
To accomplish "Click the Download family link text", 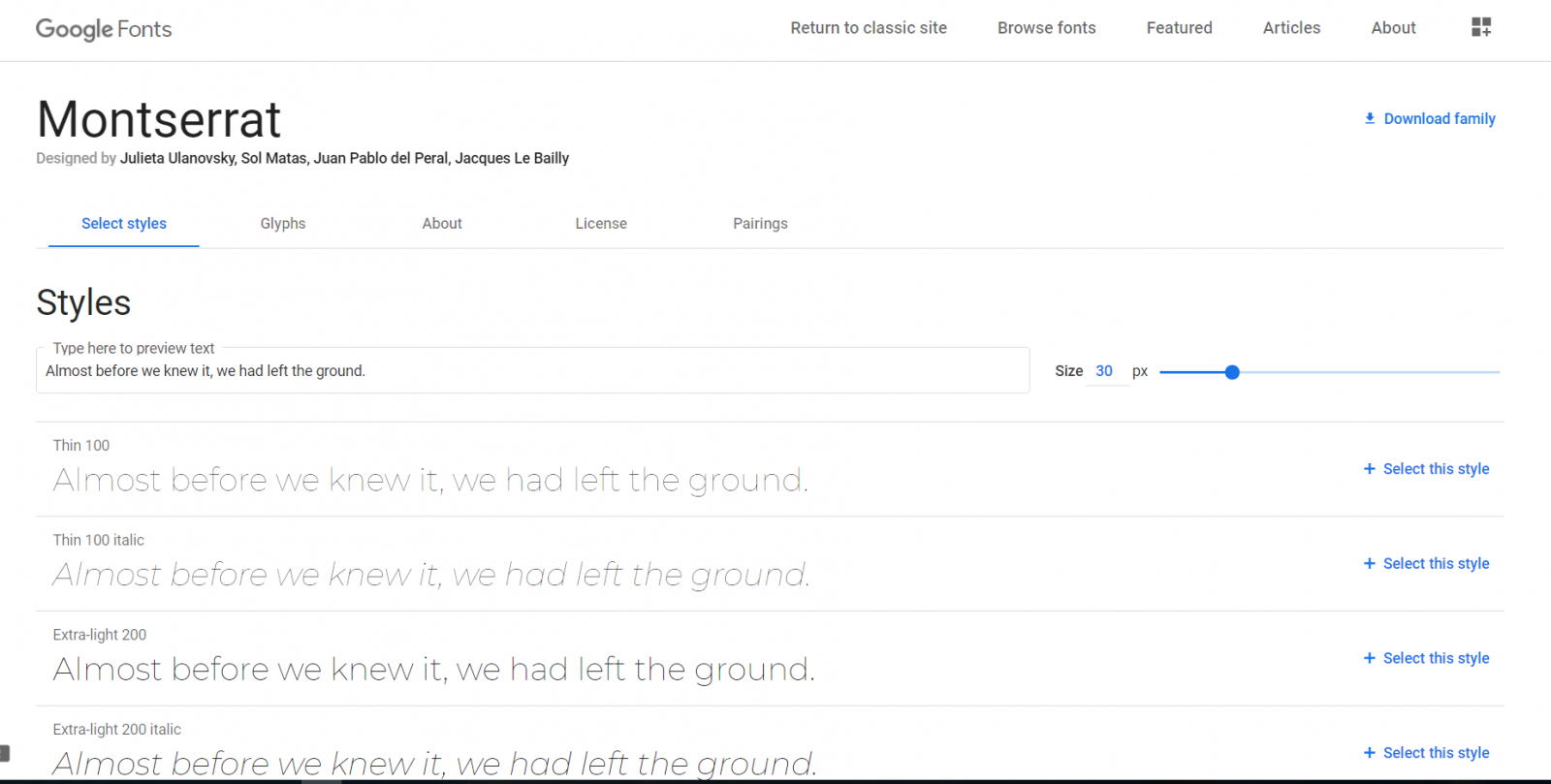I will (x=1439, y=118).
